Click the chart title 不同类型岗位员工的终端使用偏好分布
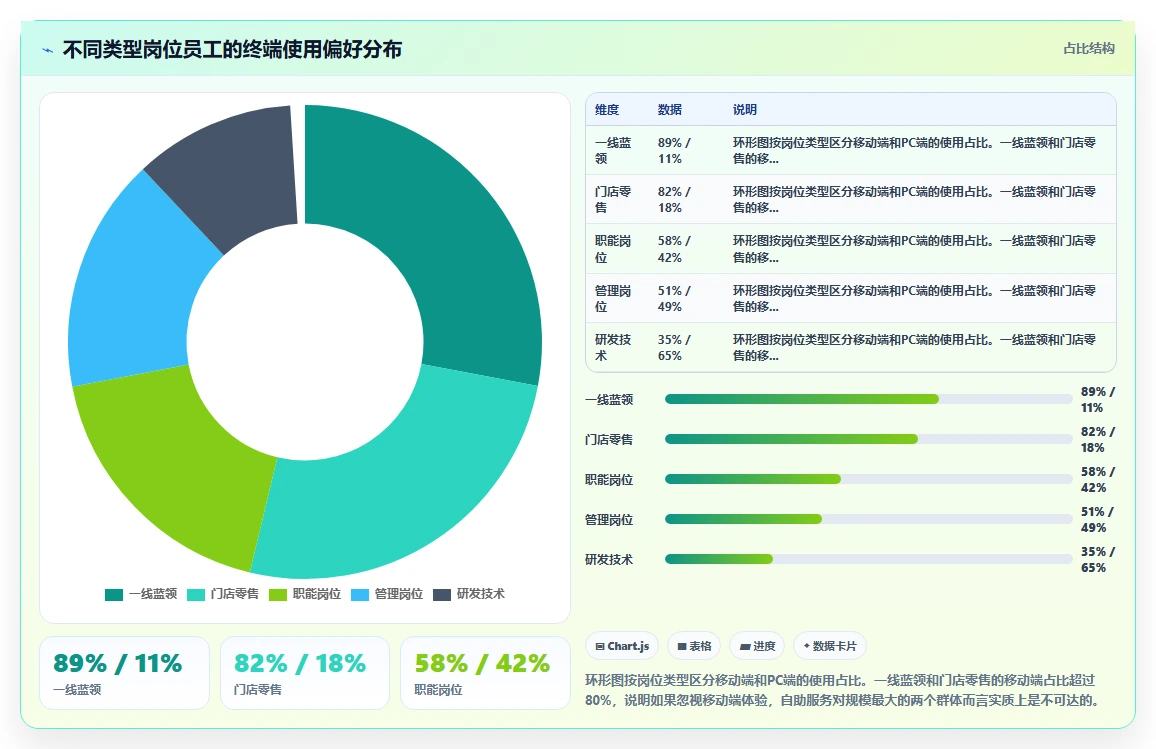 click(232, 49)
